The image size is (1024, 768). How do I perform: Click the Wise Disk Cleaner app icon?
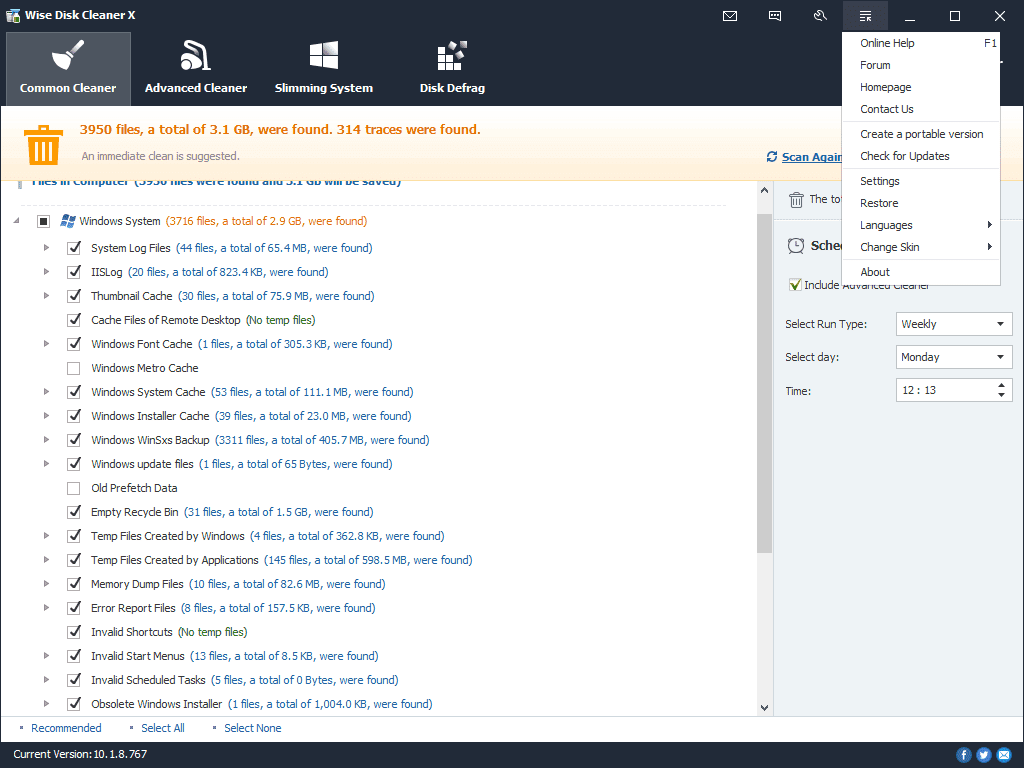13,15
